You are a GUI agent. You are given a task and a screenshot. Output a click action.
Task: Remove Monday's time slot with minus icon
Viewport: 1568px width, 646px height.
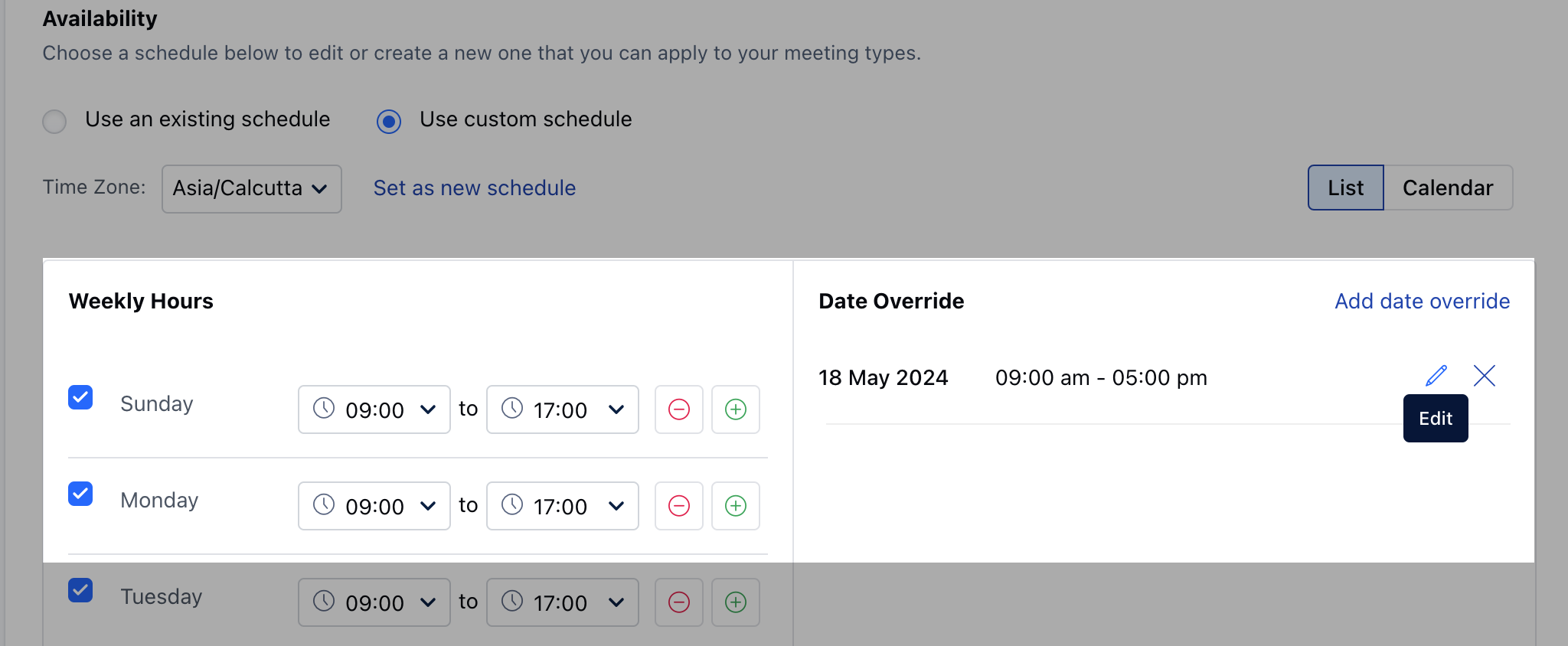tap(679, 506)
